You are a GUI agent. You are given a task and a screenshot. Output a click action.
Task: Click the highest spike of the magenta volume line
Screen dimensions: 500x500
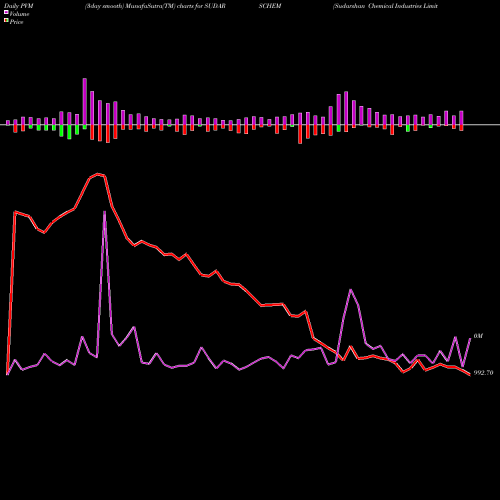pos(104,212)
